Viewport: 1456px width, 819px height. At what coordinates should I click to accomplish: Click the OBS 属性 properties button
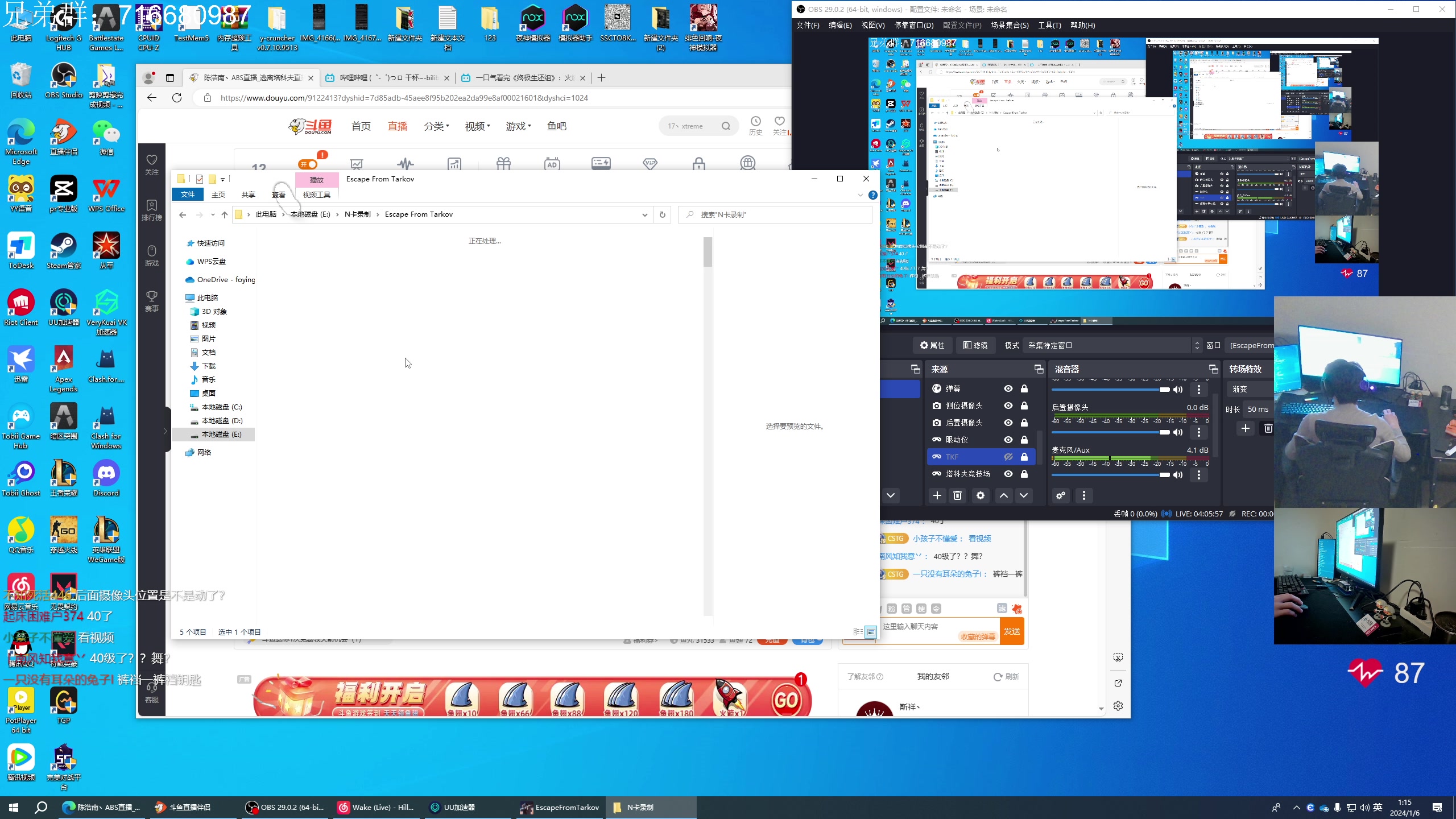(932, 345)
